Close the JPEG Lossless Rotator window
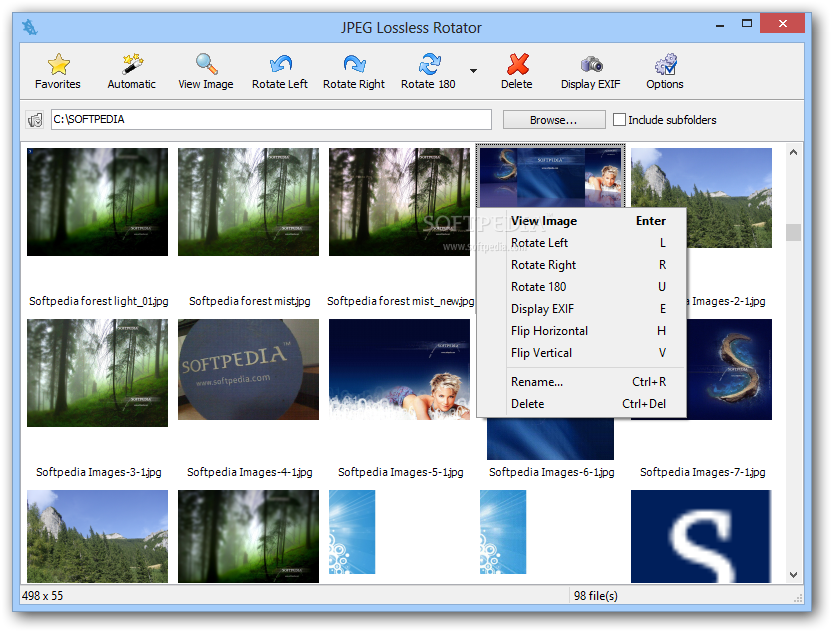Image resolution: width=832 pixels, height=632 pixels. click(783, 23)
